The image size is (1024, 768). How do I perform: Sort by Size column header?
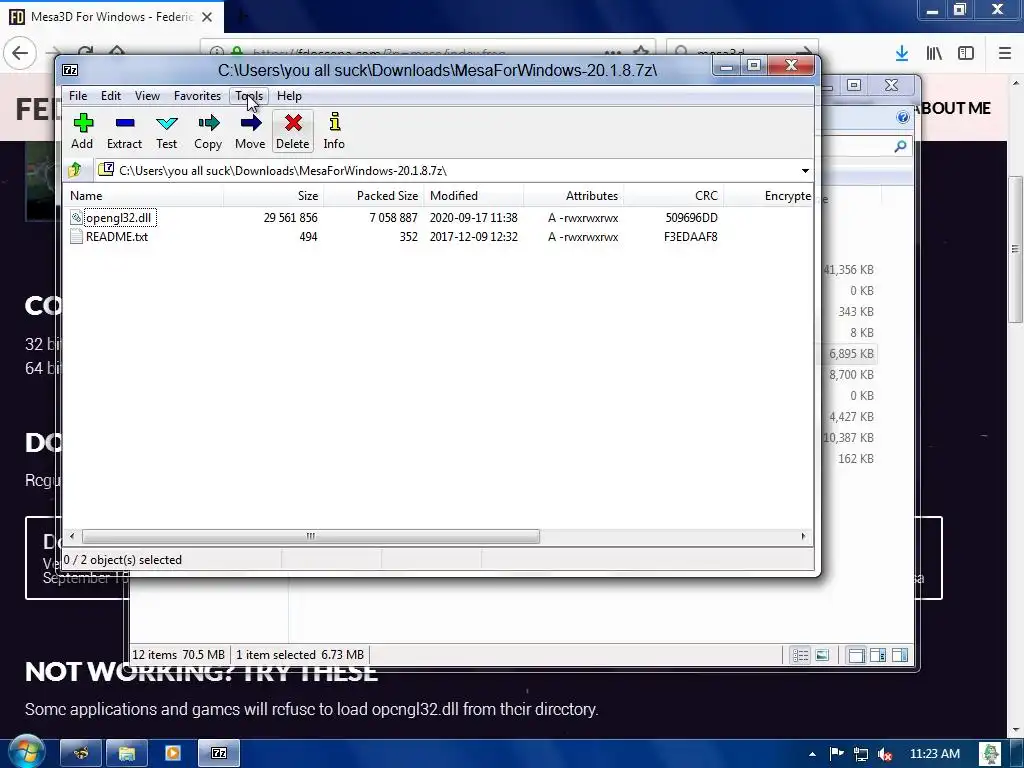pyautogui.click(x=274, y=196)
